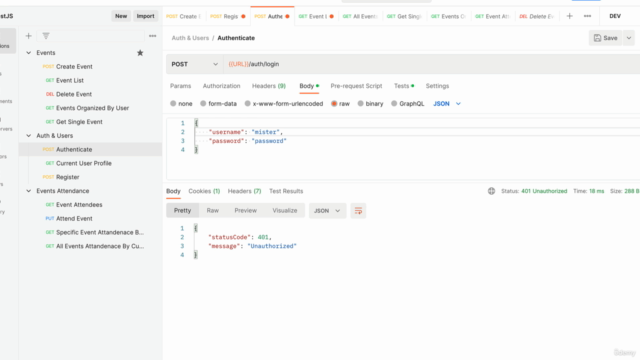The width and height of the screenshot is (640, 360).
Task: Click the 401 Unauthorized status text
Action: (x=544, y=191)
